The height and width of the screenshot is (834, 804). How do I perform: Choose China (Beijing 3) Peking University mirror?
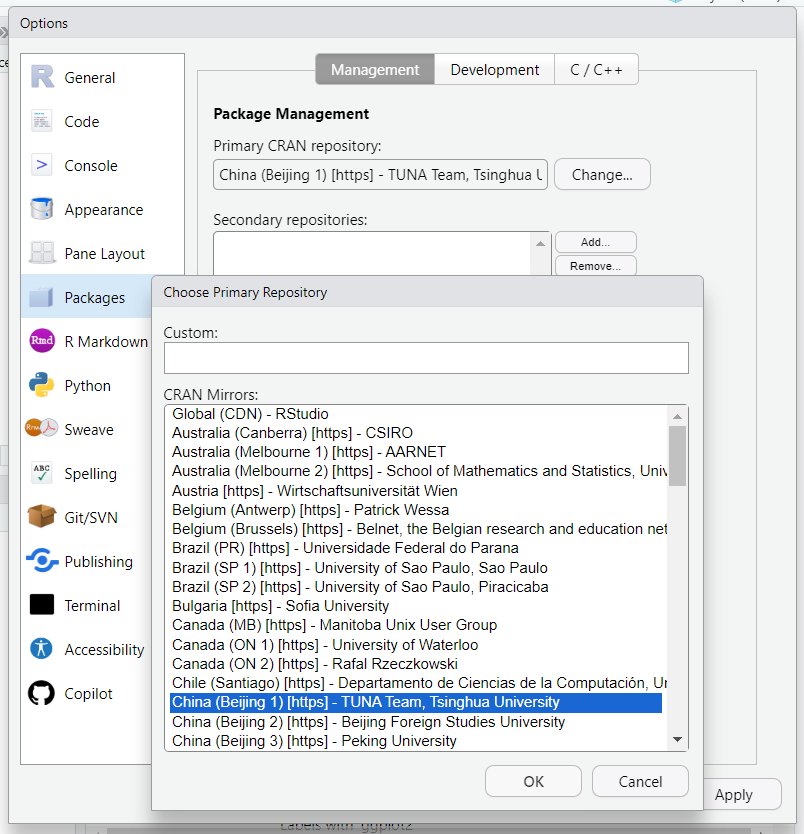314,741
